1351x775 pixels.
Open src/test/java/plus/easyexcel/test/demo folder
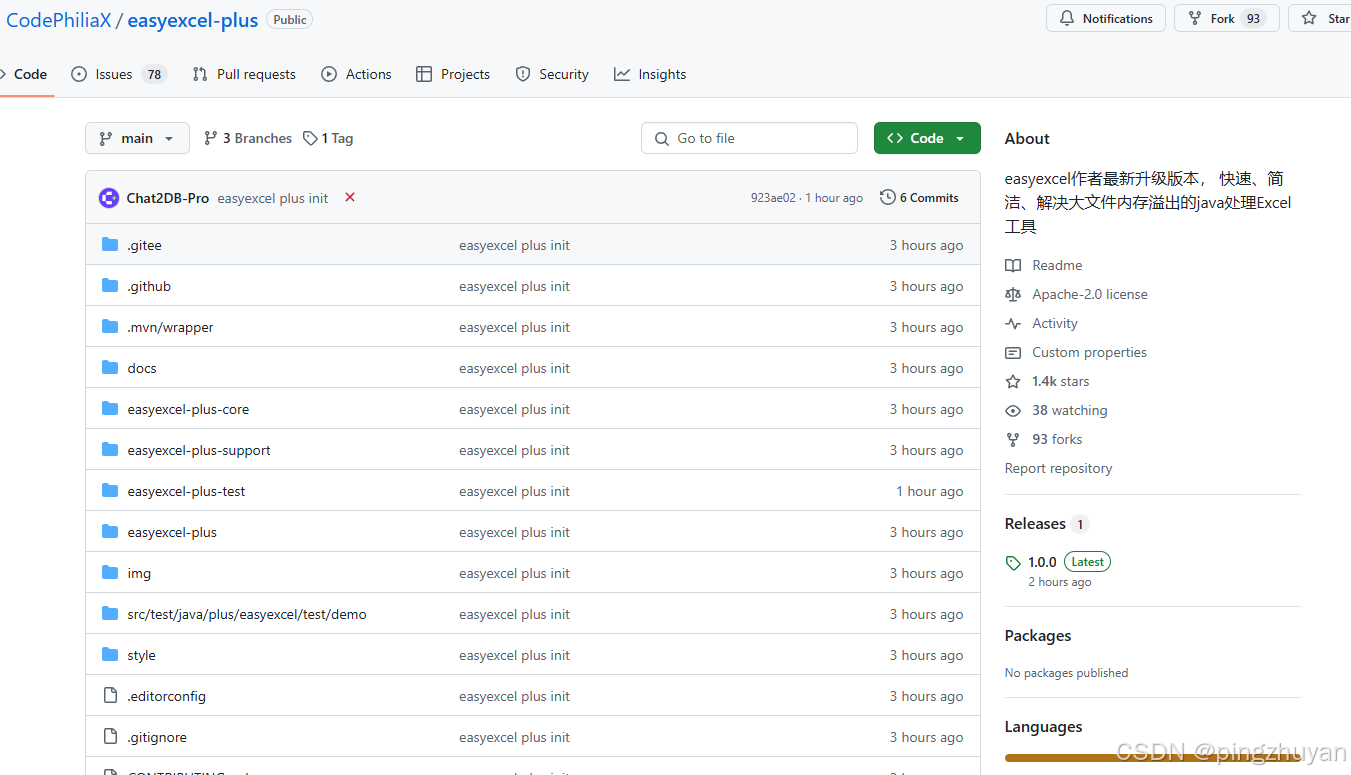click(247, 614)
